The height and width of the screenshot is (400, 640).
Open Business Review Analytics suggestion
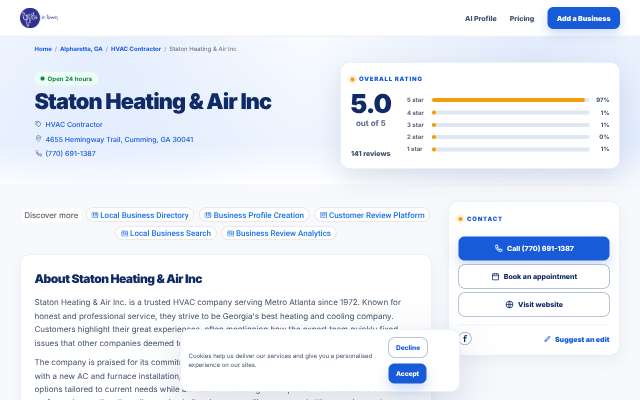click(x=279, y=233)
